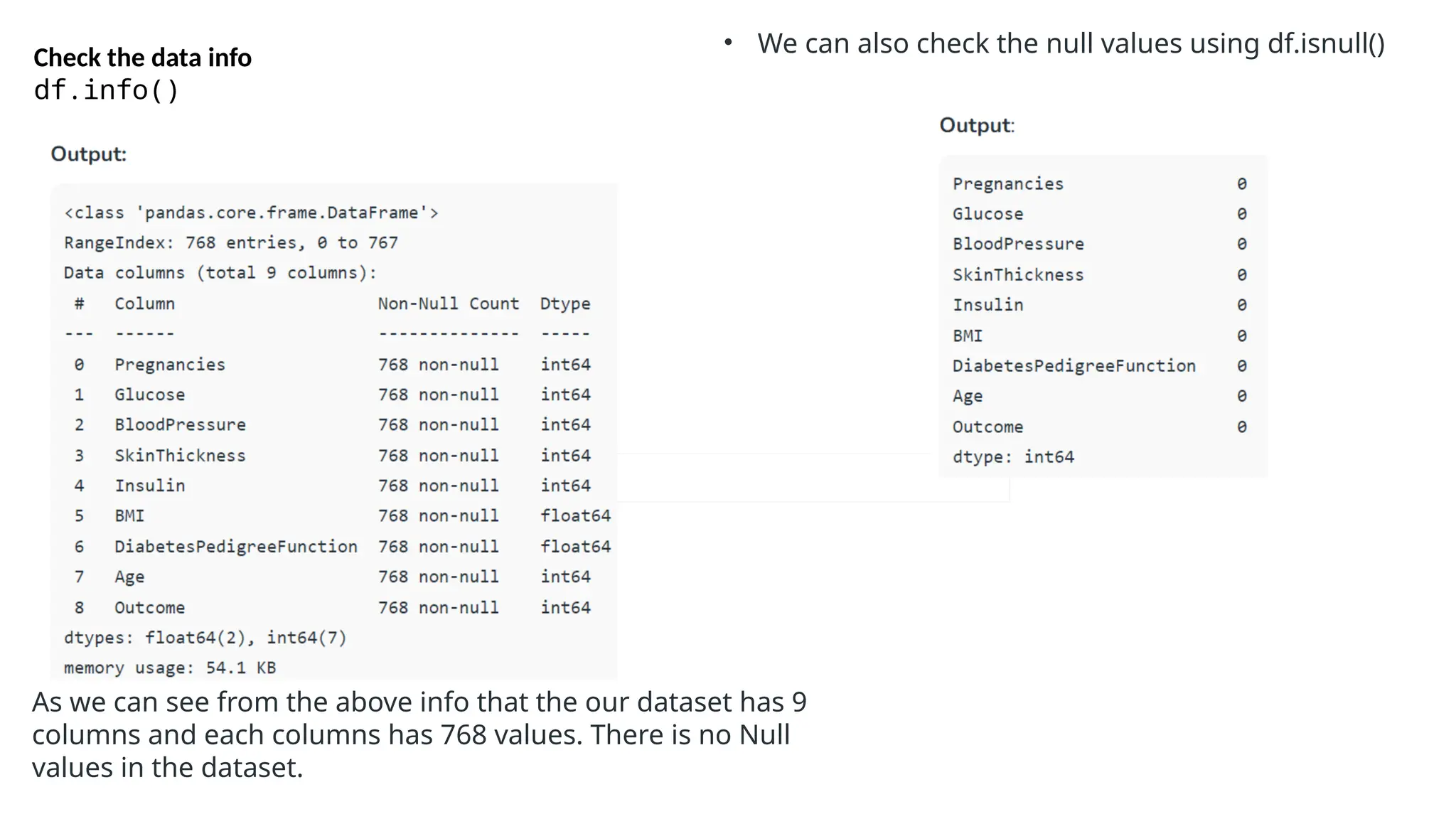Click DiabetesPedigreeFunction in the info table

pyautogui.click(x=236, y=547)
